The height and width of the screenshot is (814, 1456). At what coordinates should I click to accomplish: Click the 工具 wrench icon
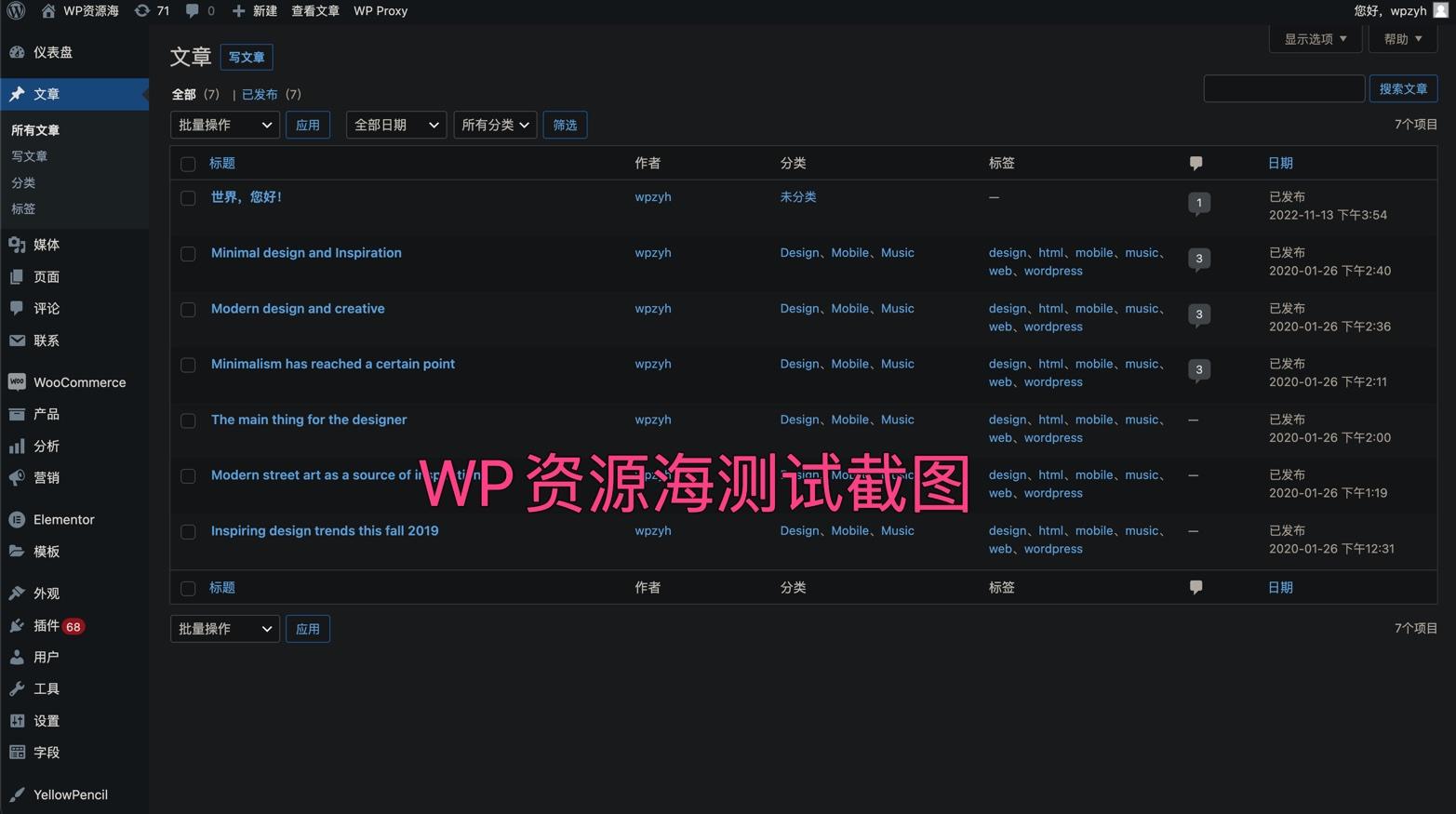click(17, 689)
